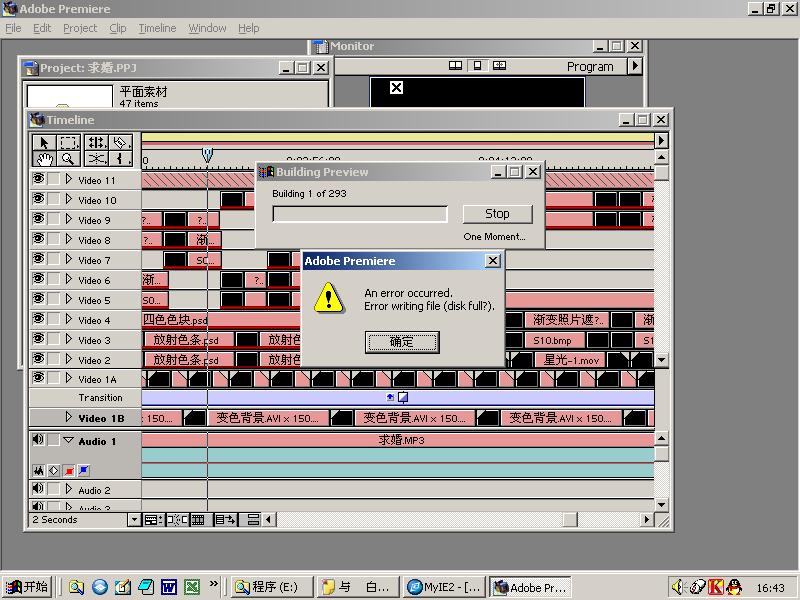Hide Video 7 track with eye icon
Image resolution: width=800 pixels, height=600 pixels.
(x=38, y=258)
